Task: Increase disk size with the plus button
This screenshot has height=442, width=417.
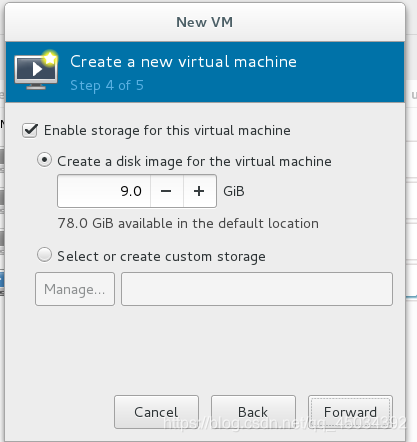Action: point(199,191)
